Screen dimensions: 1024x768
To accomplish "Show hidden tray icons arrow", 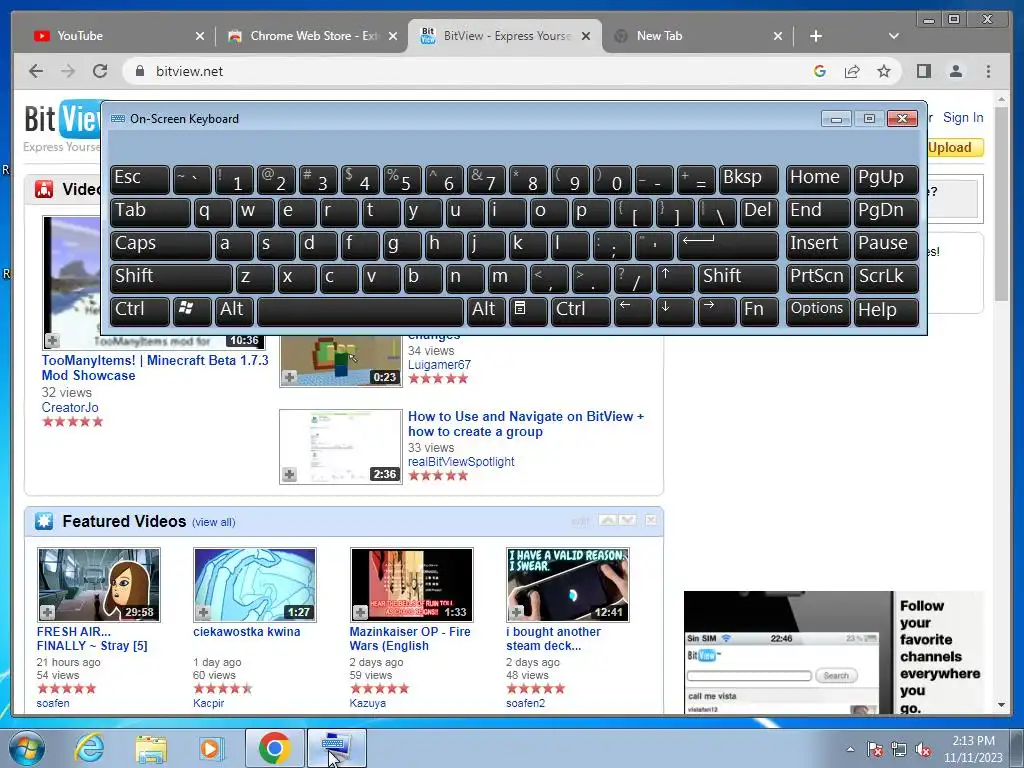I will pyautogui.click(x=850, y=750).
